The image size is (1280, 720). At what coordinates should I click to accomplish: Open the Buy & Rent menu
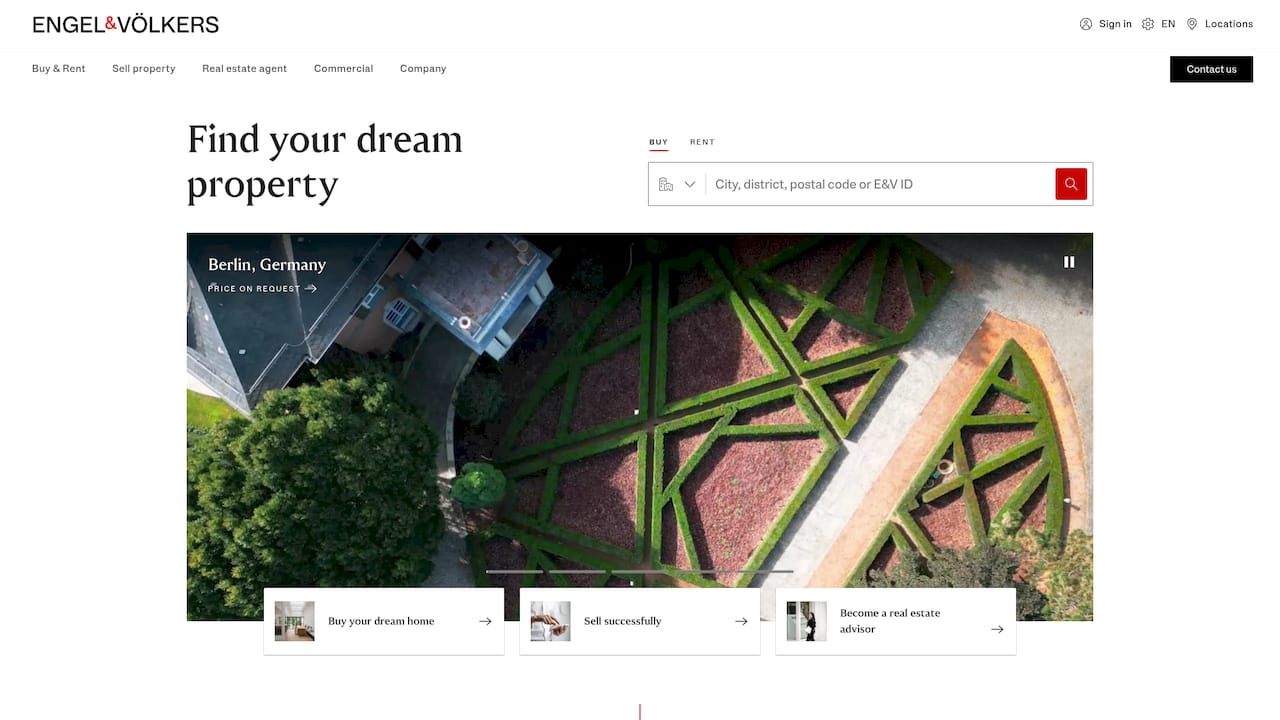(59, 69)
